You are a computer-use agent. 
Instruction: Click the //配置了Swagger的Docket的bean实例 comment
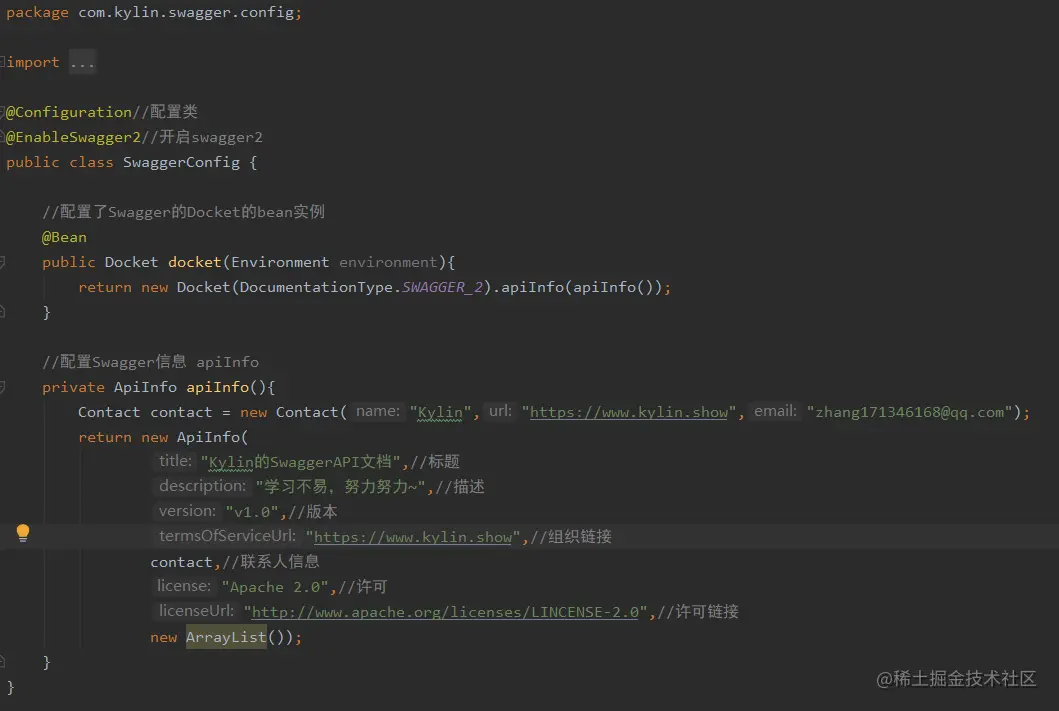[x=184, y=212]
